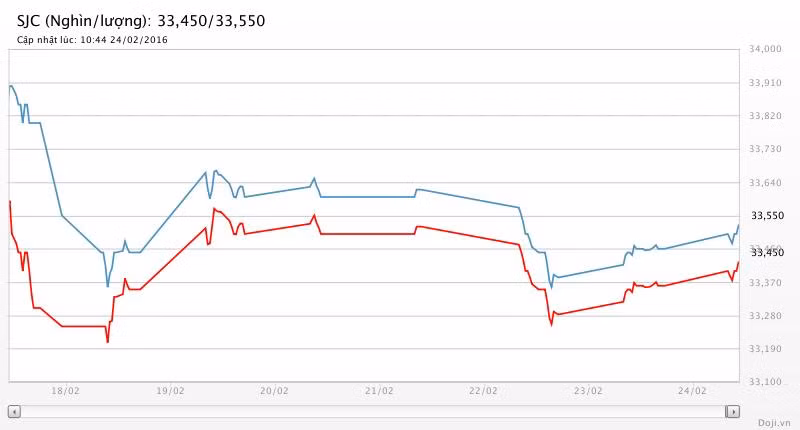Click the 33,910 price axis label
The height and width of the screenshot is (430, 800).
(765, 82)
